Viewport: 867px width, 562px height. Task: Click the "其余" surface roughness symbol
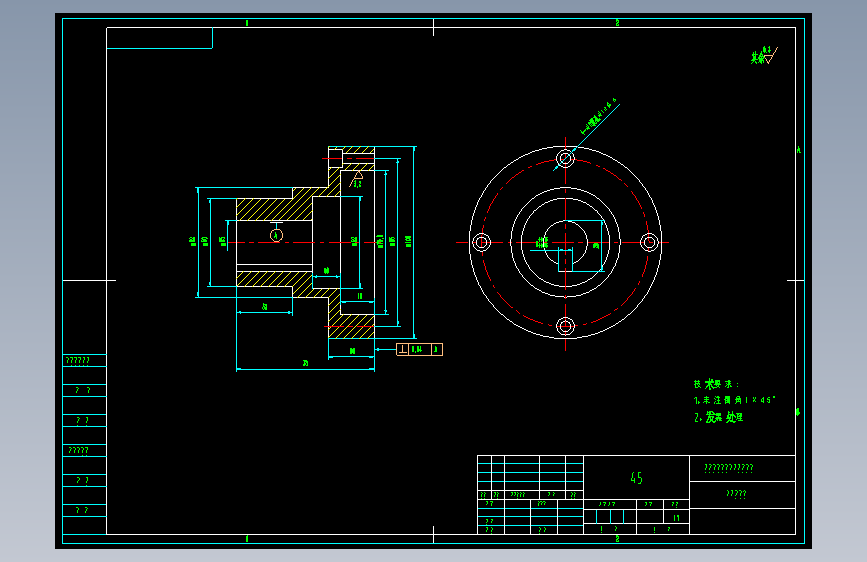pyautogui.click(x=764, y=55)
